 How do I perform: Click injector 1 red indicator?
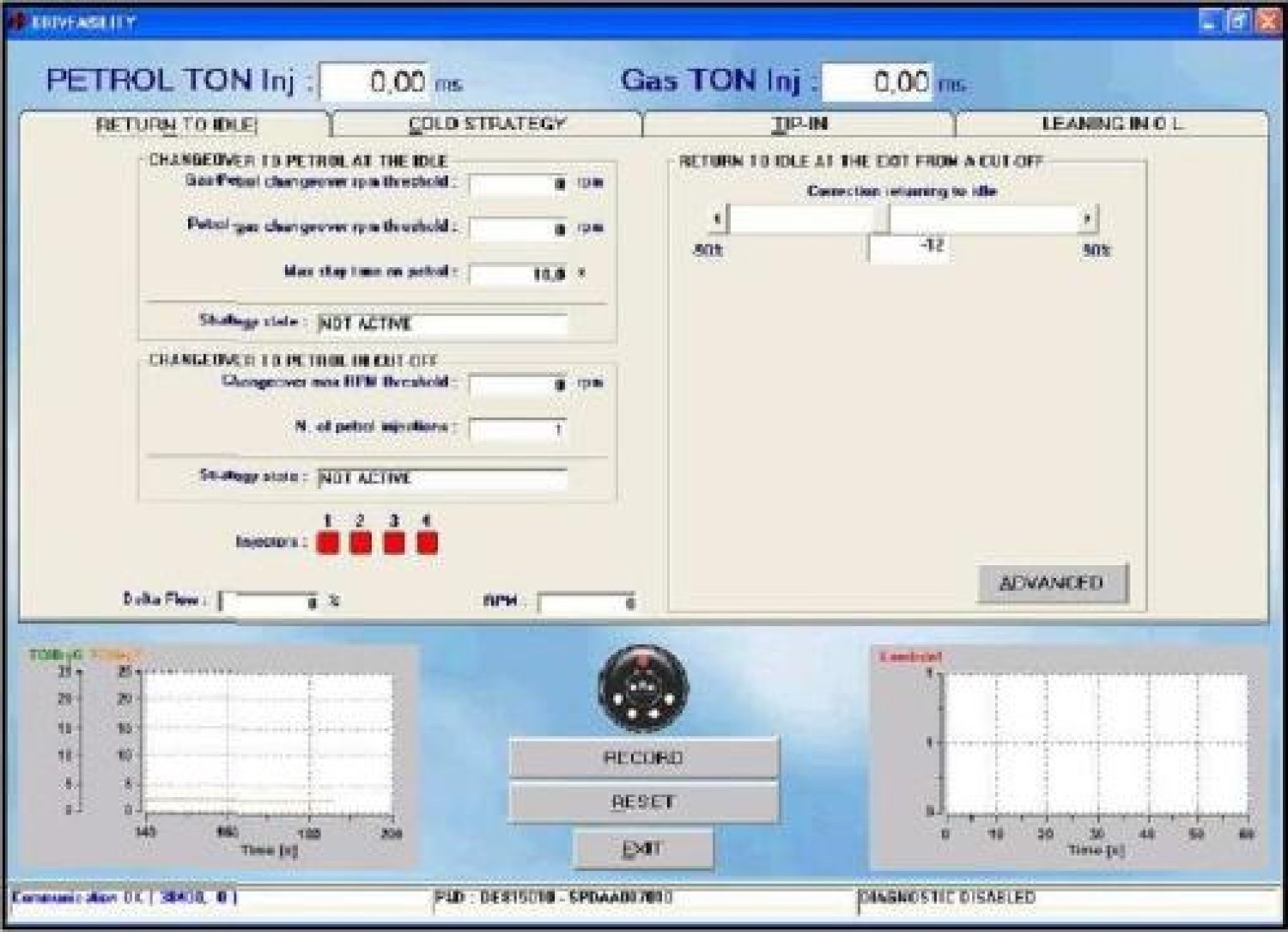[x=328, y=543]
